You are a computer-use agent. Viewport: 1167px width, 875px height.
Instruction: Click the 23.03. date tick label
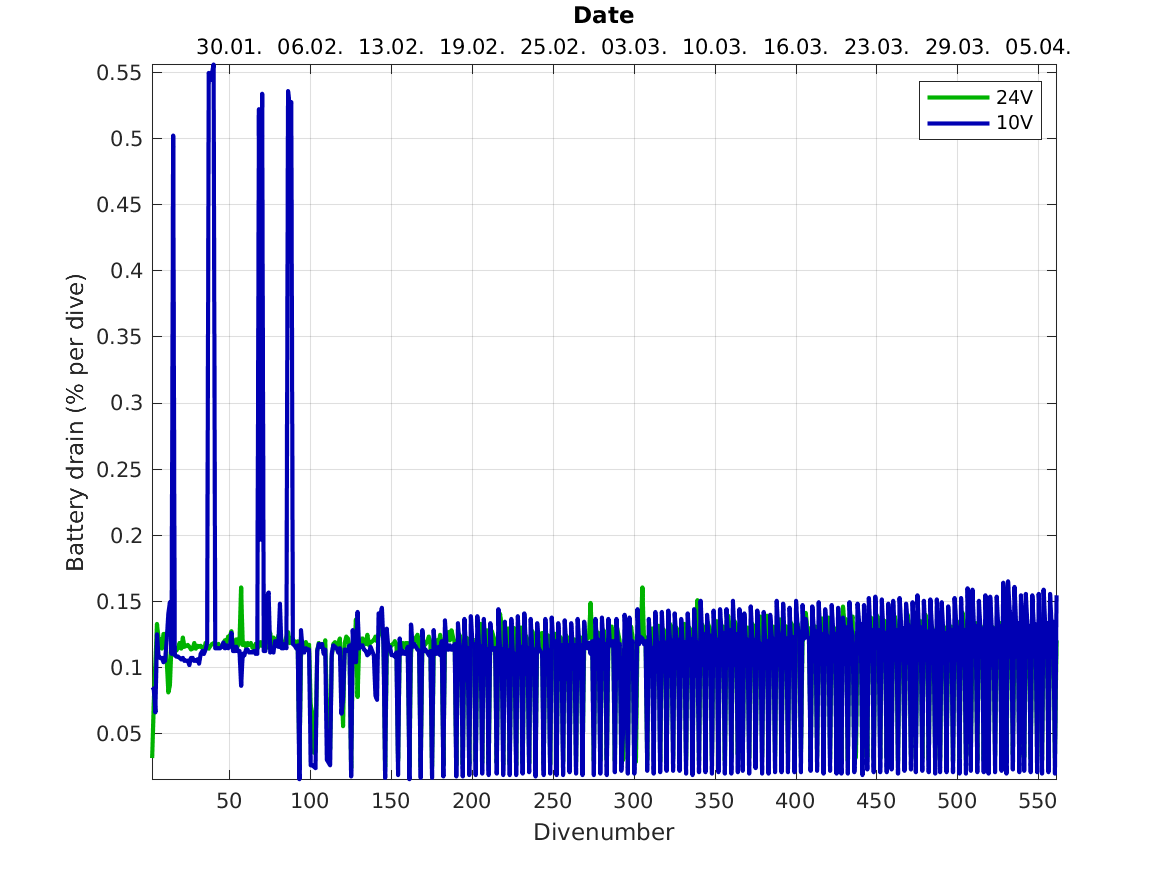click(x=877, y=48)
